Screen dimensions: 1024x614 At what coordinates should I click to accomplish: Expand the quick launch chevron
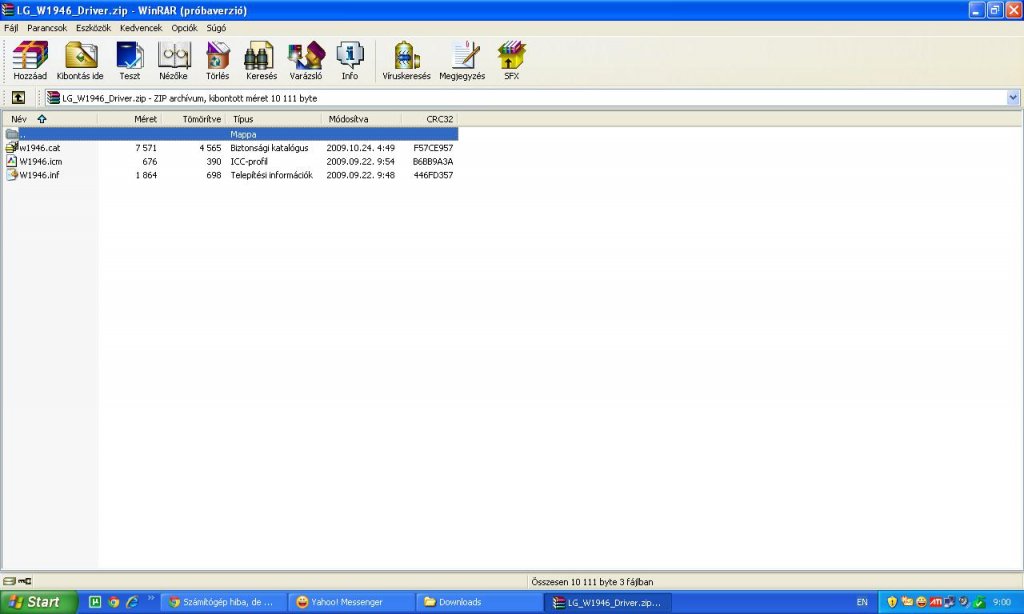click(x=151, y=598)
